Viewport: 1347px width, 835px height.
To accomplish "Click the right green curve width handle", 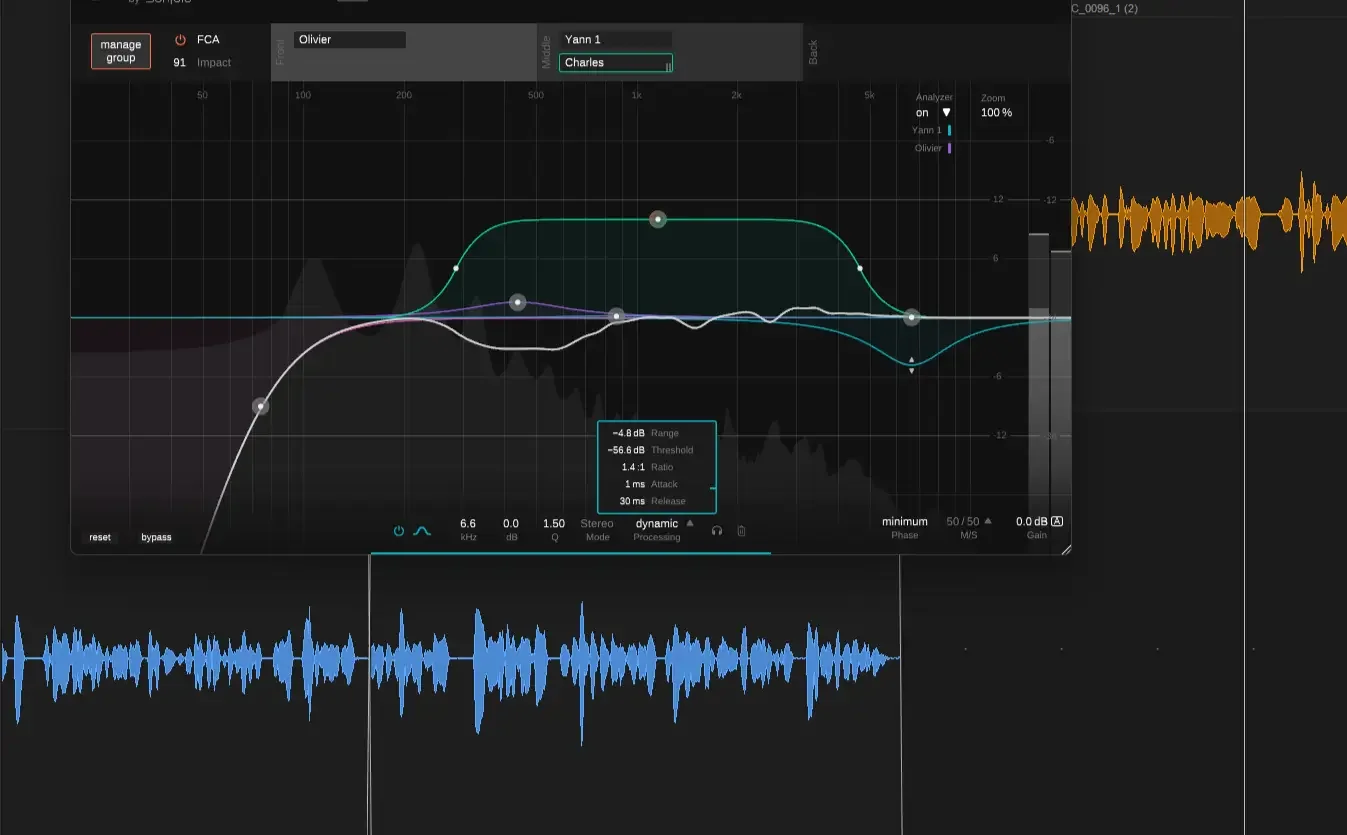I will 859,268.
